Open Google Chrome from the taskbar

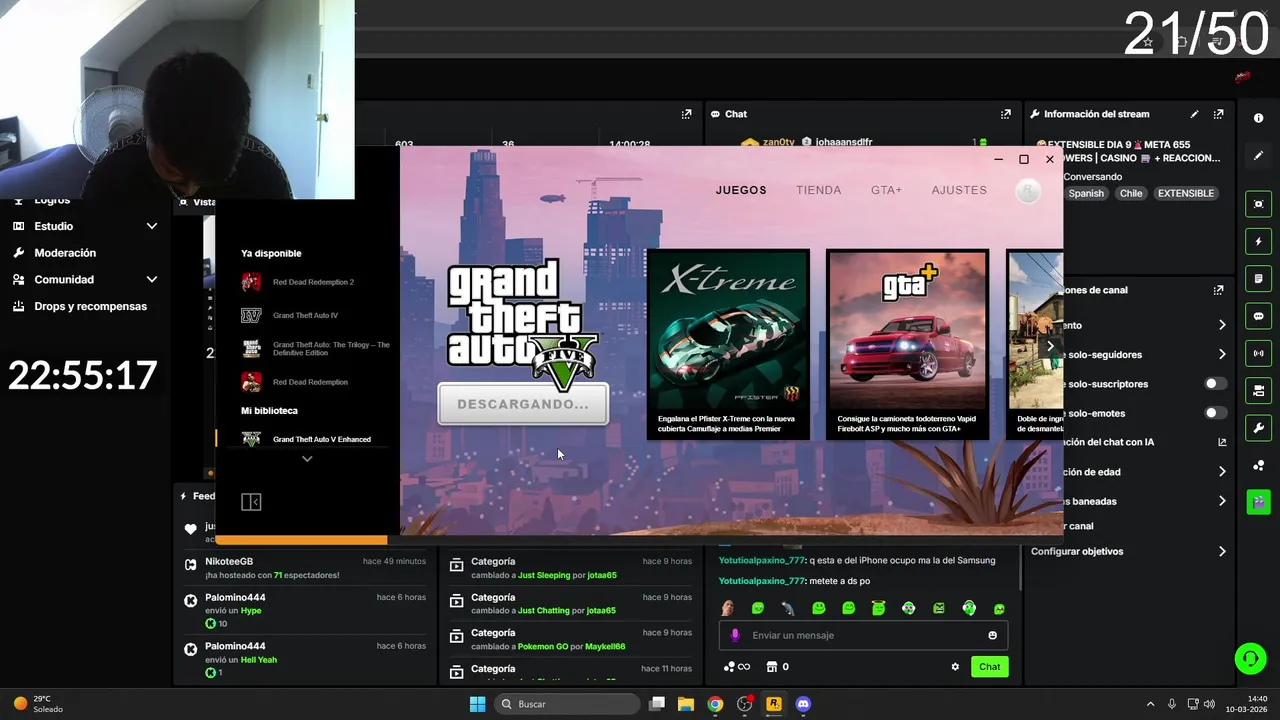pyautogui.click(x=715, y=704)
